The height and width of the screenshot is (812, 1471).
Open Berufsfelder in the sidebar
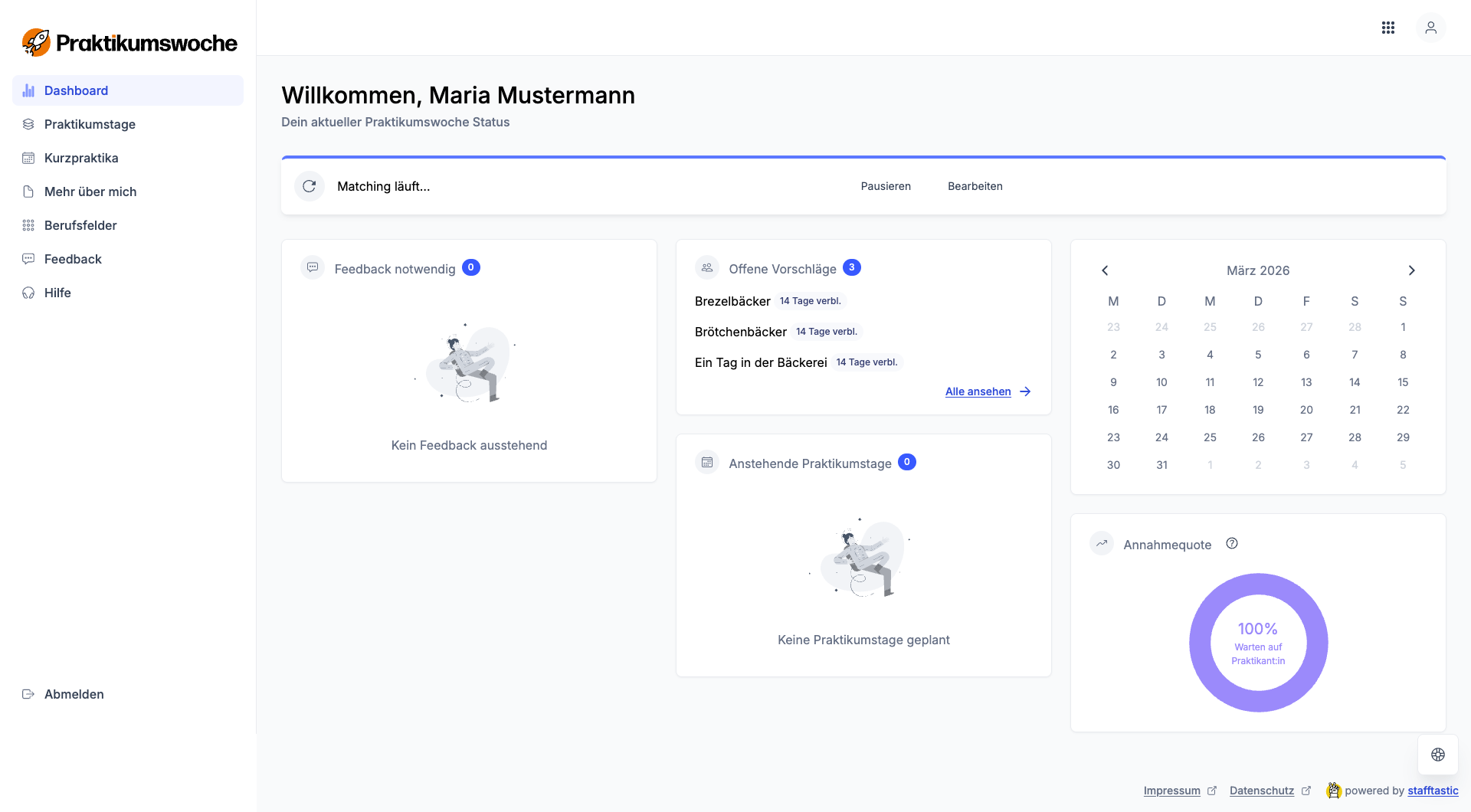coord(80,225)
